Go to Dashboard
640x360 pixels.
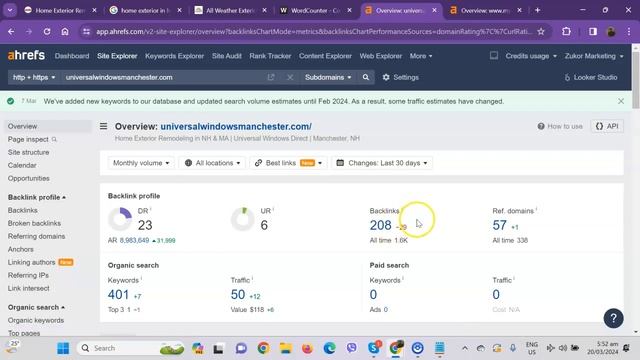pos(72,56)
